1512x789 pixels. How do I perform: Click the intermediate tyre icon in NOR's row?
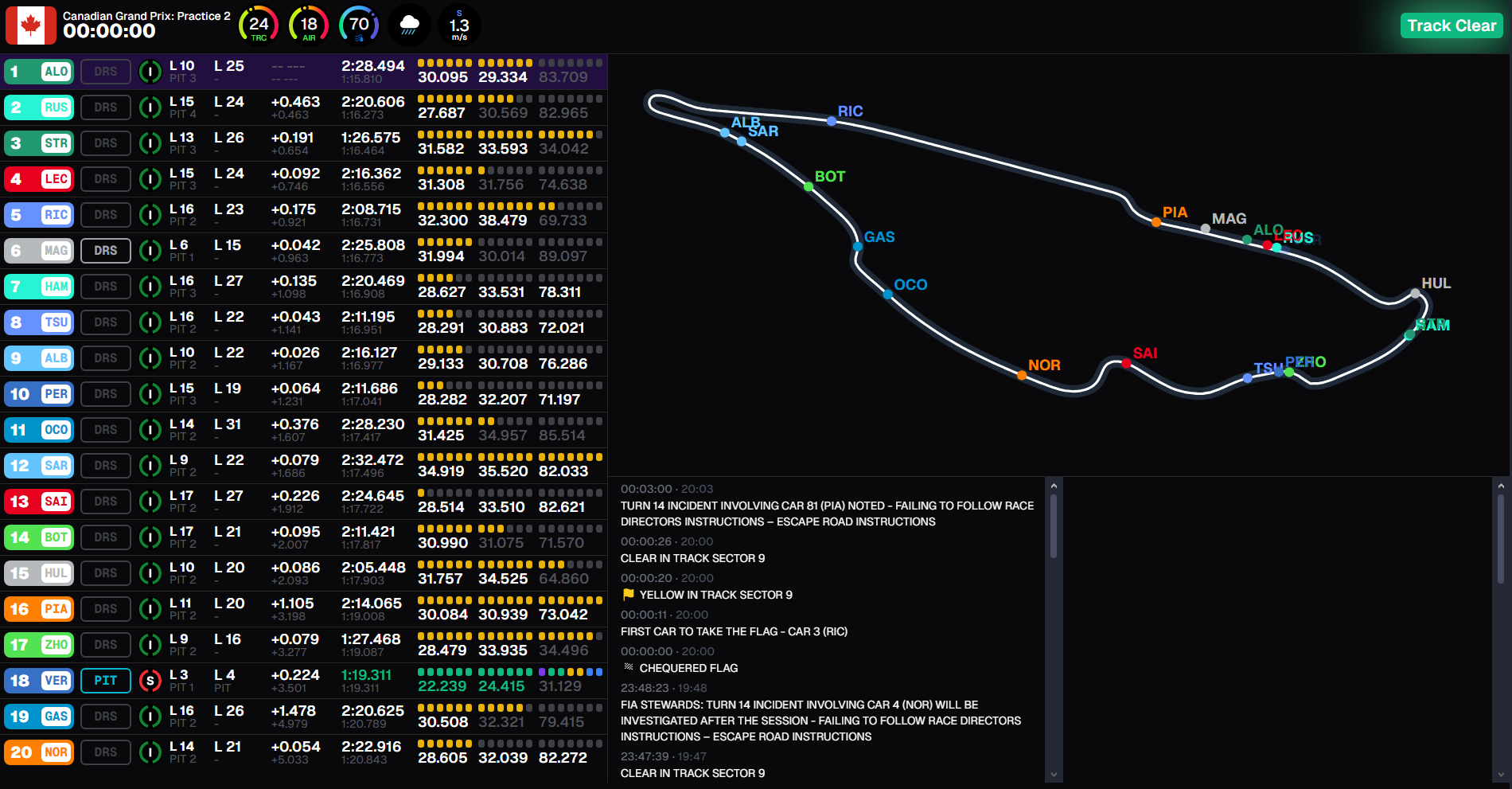point(150,752)
